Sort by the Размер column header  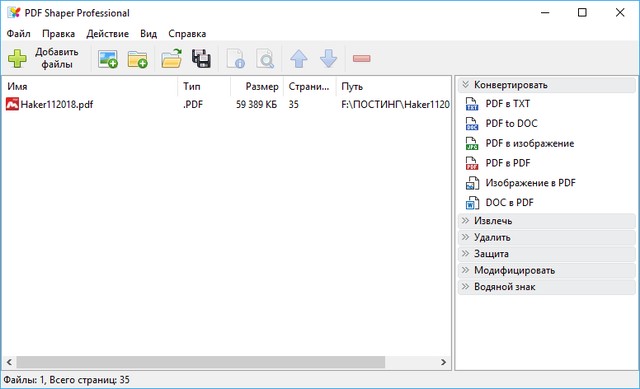(257, 87)
